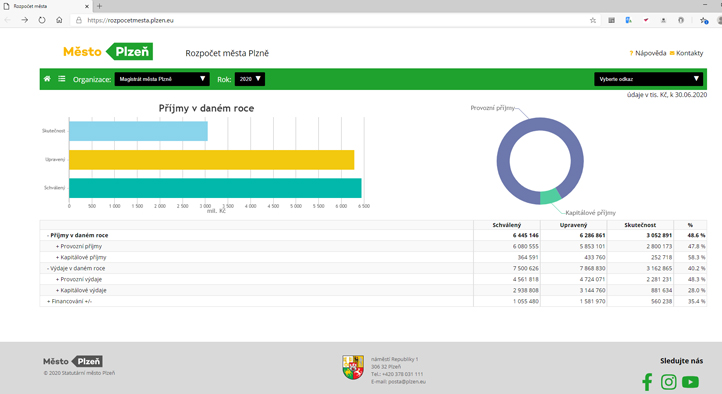Collapse the Výdaje v daném roce row
722x394 pixels.
point(76,268)
